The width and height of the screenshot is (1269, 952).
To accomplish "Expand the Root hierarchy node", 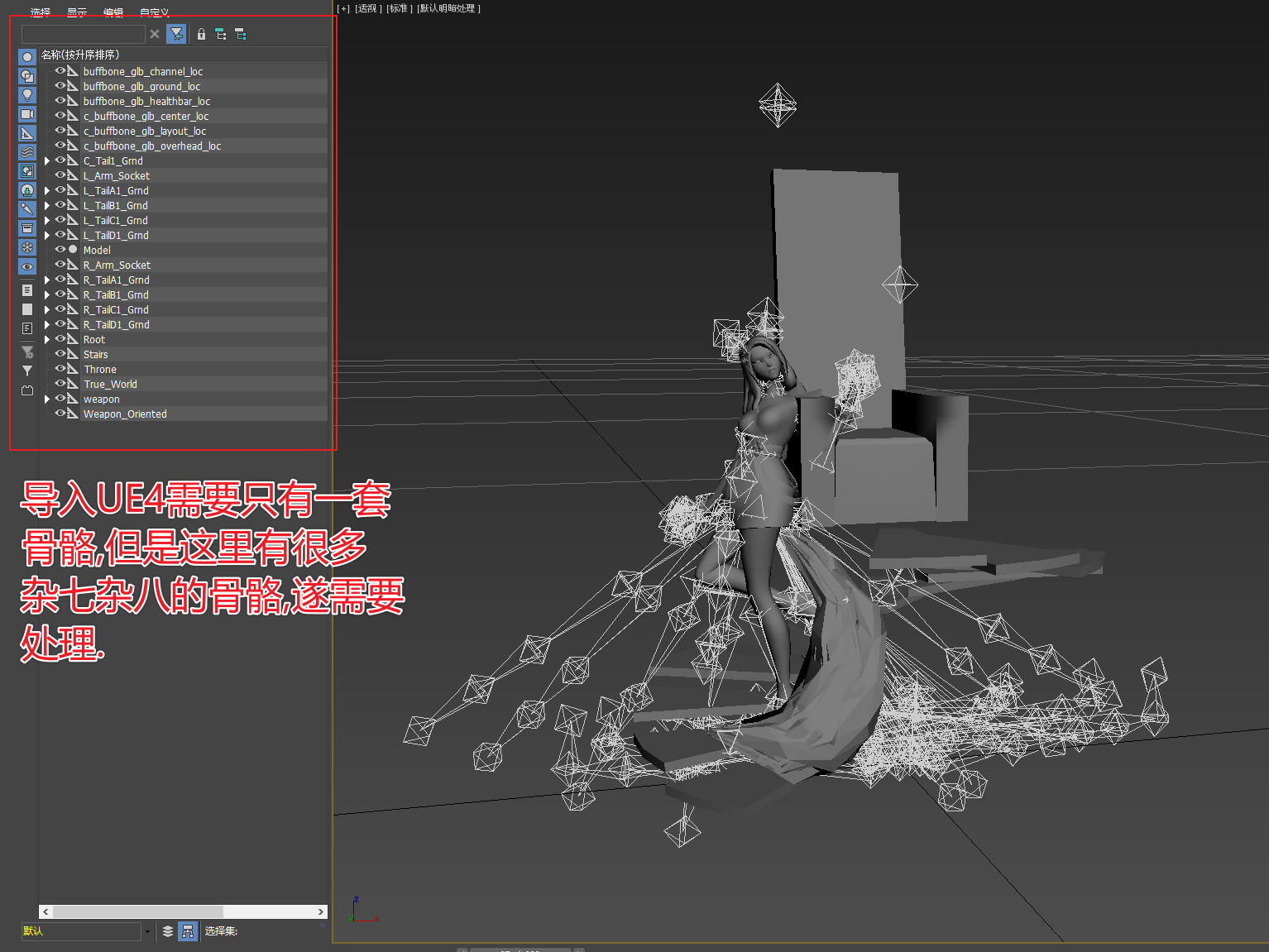I will coord(47,339).
